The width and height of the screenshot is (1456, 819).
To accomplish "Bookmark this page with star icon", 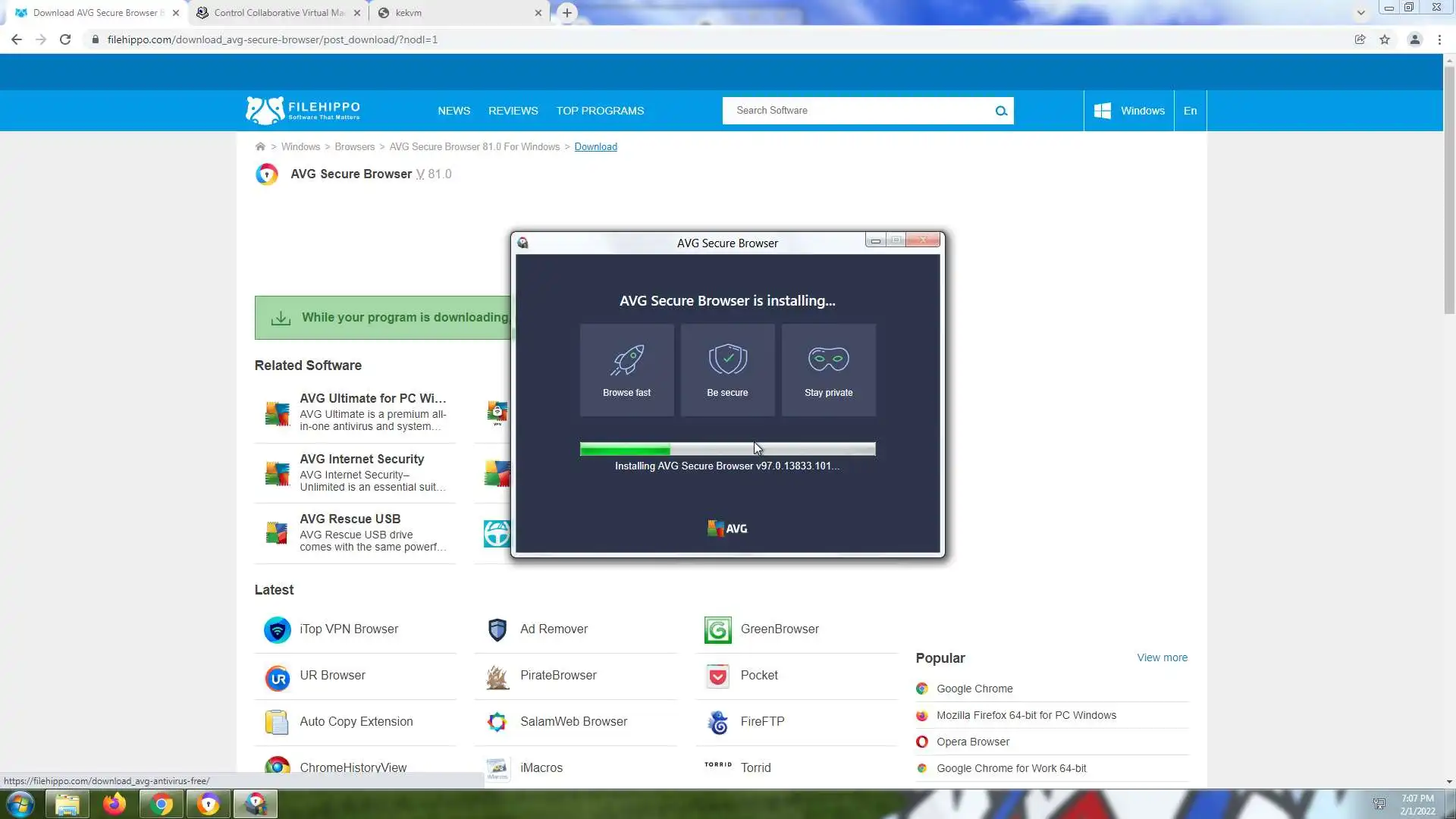I will pyautogui.click(x=1385, y=39).
